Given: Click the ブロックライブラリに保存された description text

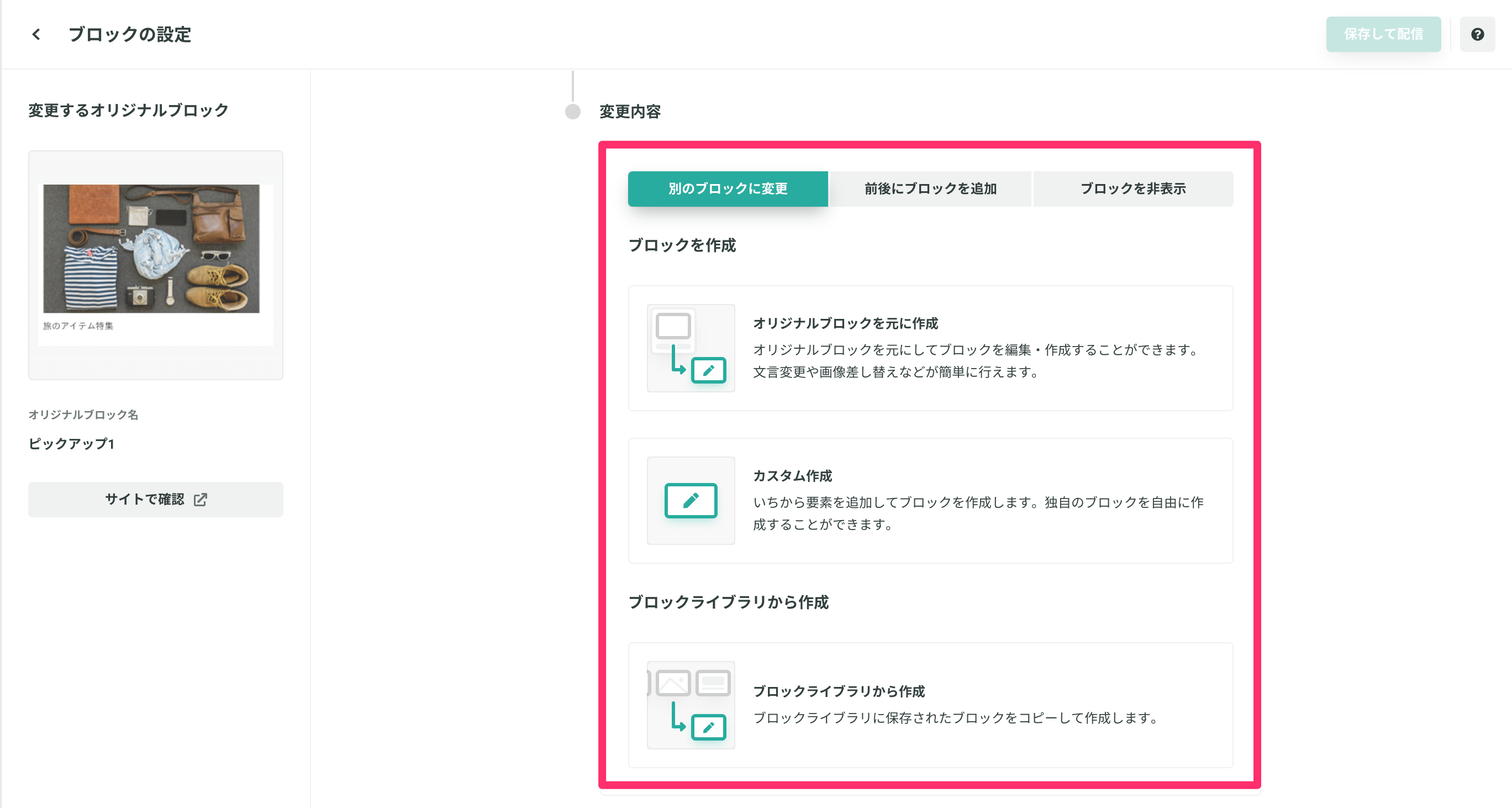Looking at the screenshot, I should (956, 717).
